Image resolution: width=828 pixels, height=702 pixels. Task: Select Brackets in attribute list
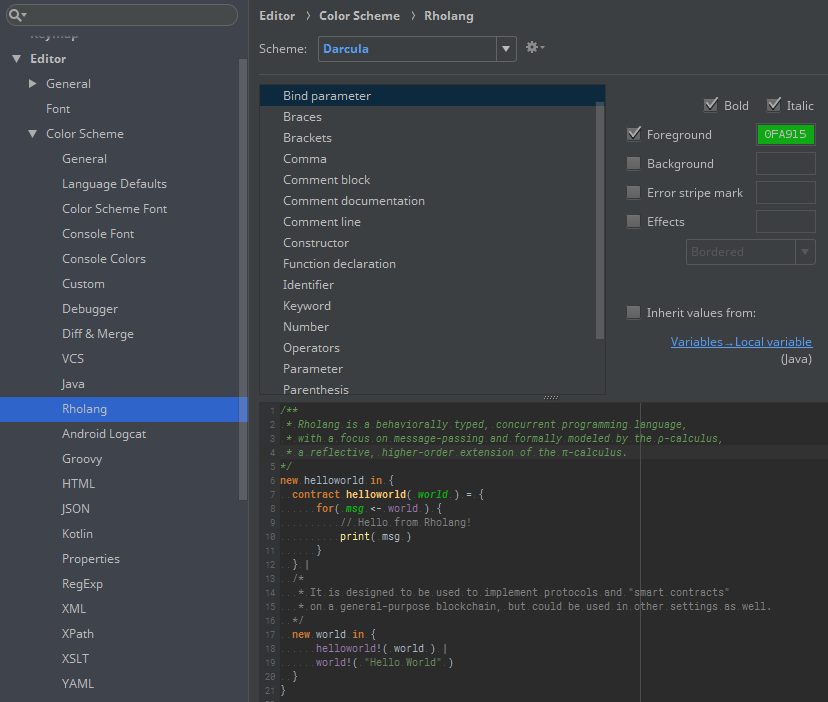pyautogui.click(x=428, y=138)
